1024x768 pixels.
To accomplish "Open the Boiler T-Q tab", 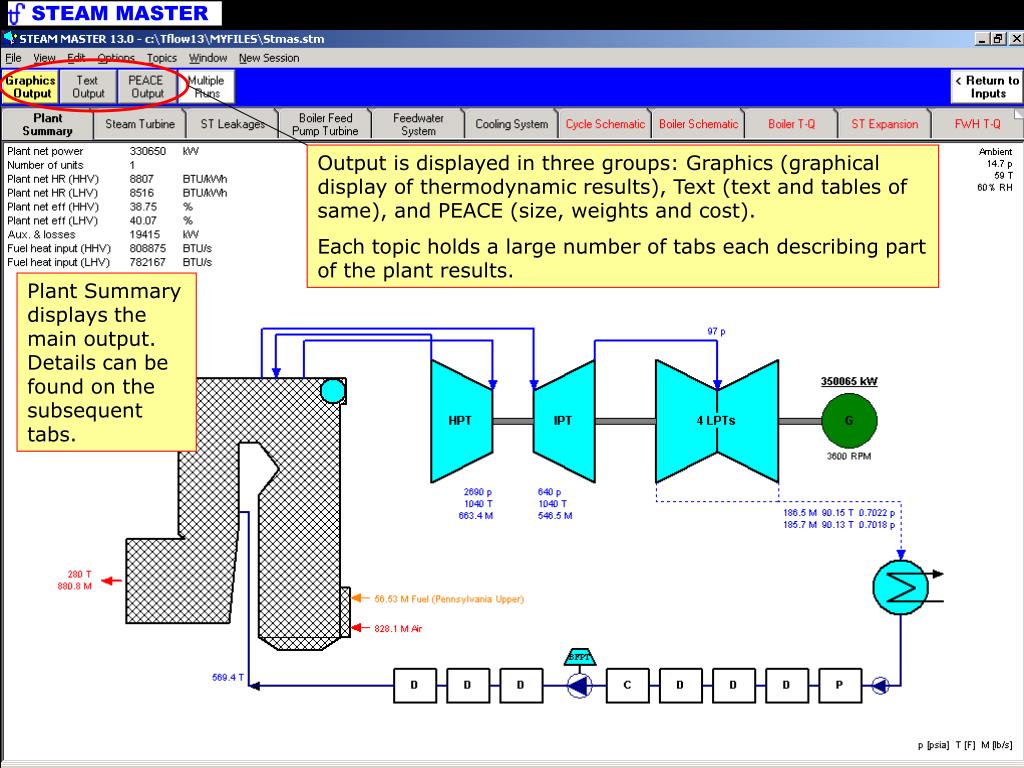I will [791, 123].
